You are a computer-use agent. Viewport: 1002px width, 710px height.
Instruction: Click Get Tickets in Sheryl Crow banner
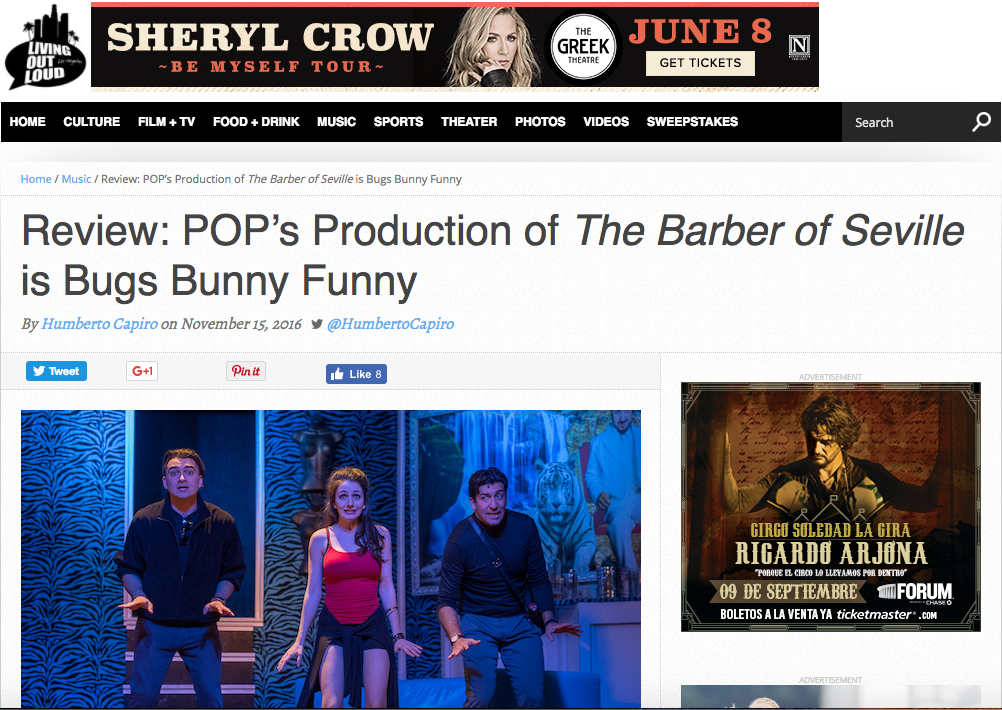coord(700,63)
